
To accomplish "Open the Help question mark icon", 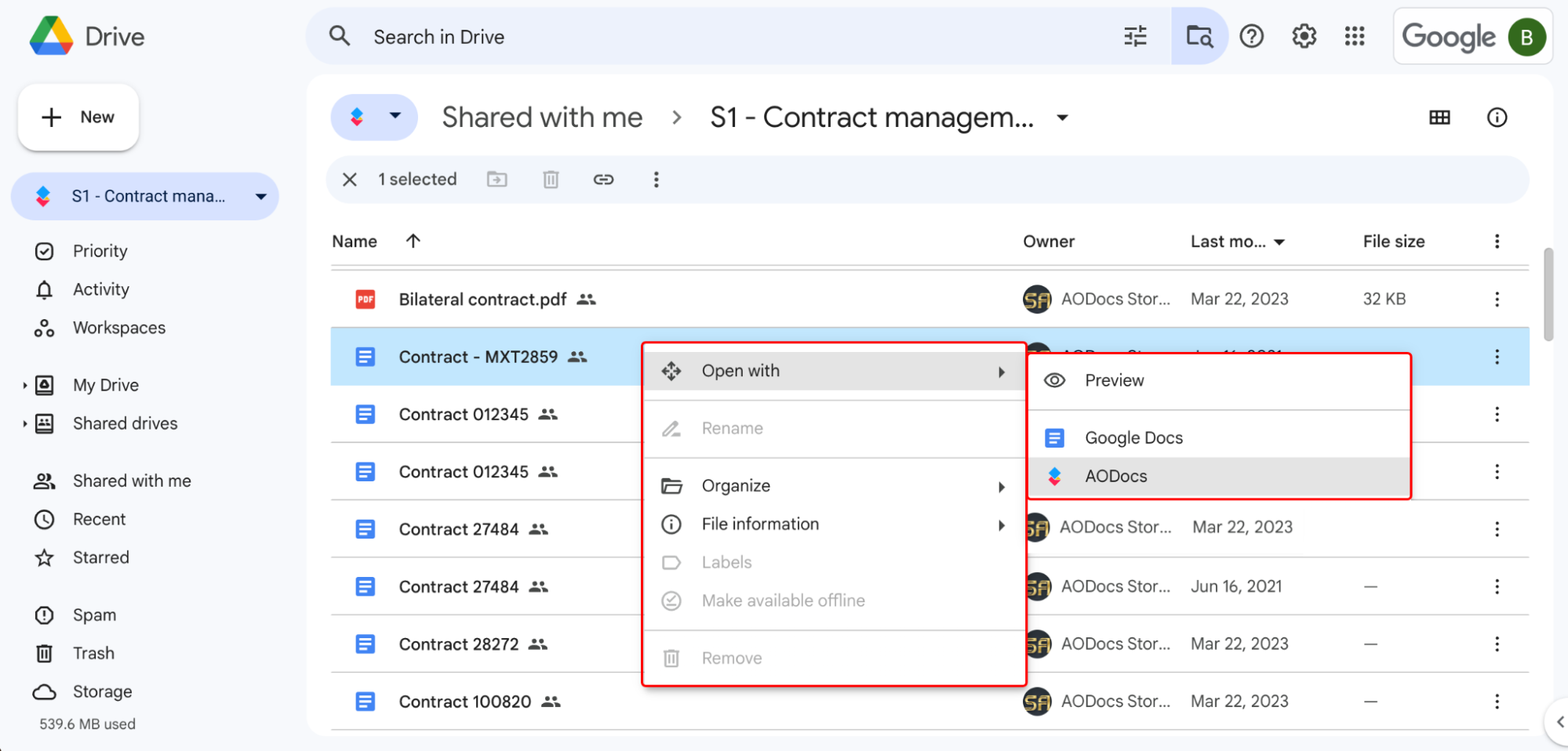I will (x=1252, y=36).
